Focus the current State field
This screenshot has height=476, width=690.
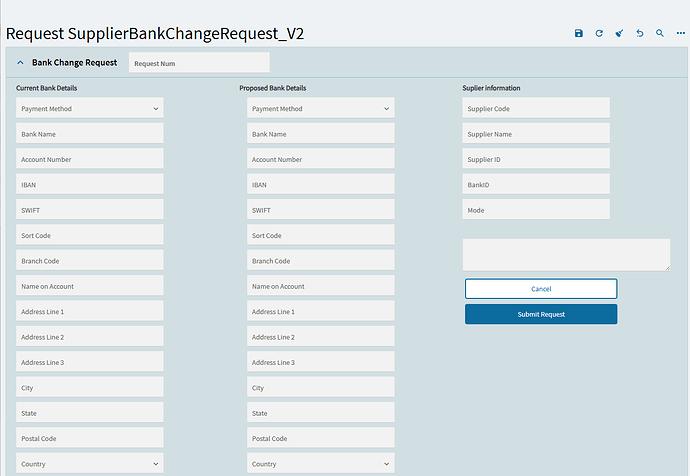(90, 413)
